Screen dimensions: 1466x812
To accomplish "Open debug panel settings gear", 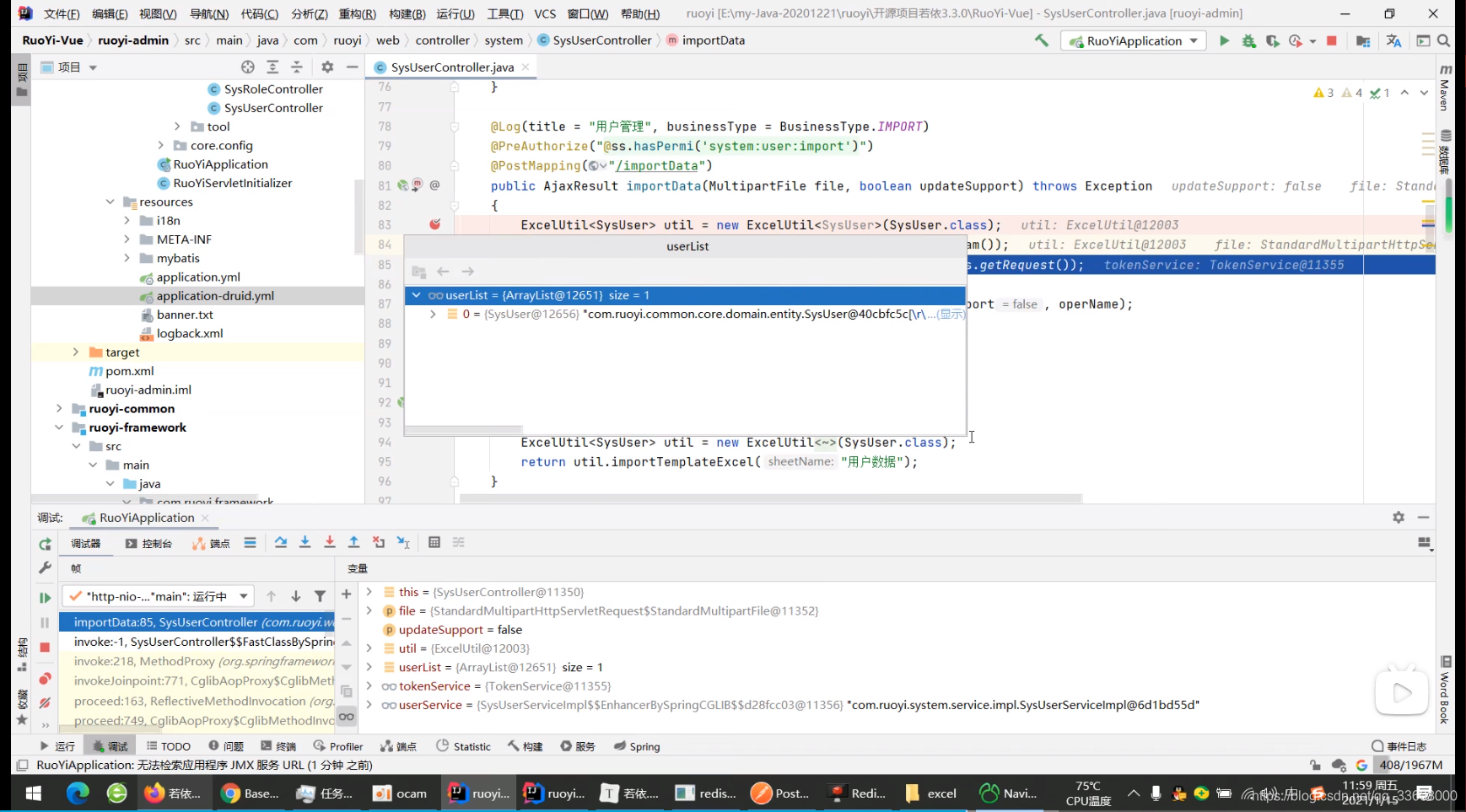I will pyautogui.click(x=1399, y=517).
